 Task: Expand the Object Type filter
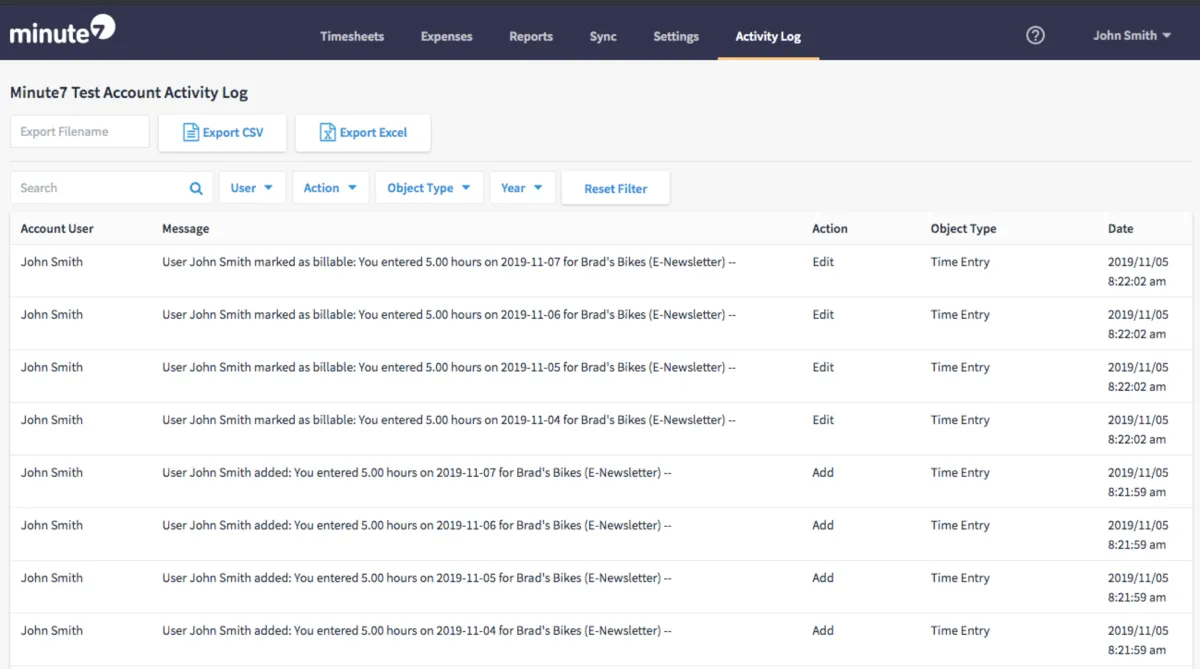pos(429,188)
